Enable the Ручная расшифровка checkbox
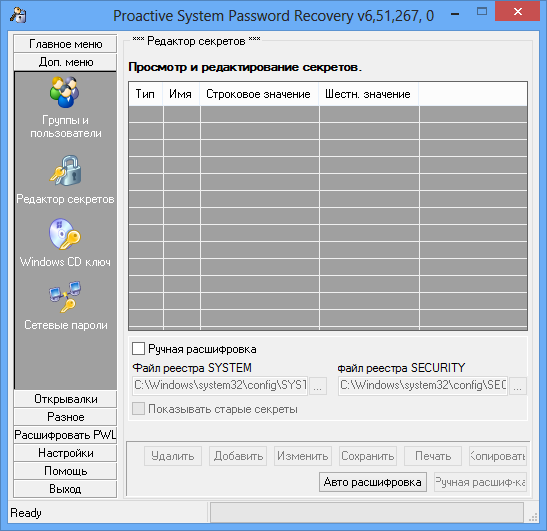 pos(138,349)
